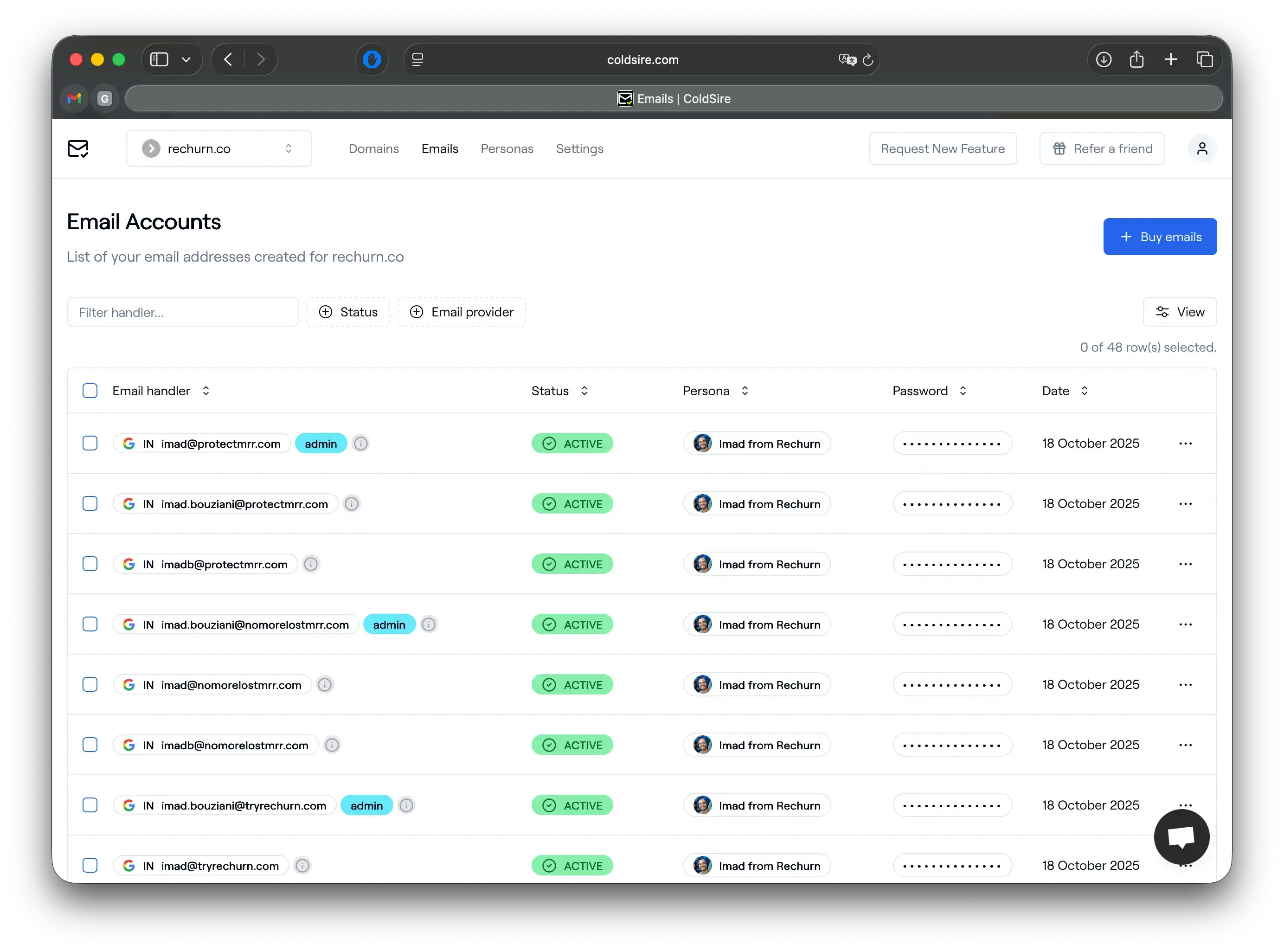Expand the Email provider filter
This screenshot has height=952, width=1284.
[462, 312]
